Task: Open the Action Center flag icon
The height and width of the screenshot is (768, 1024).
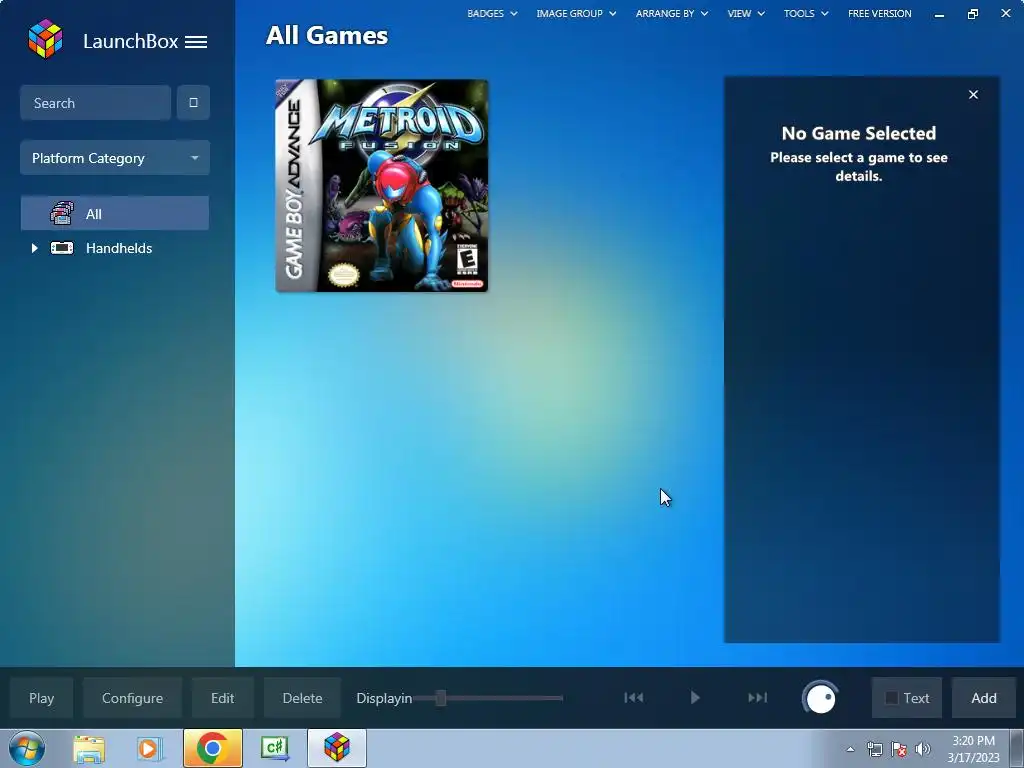Action: [x=899, y=749]
